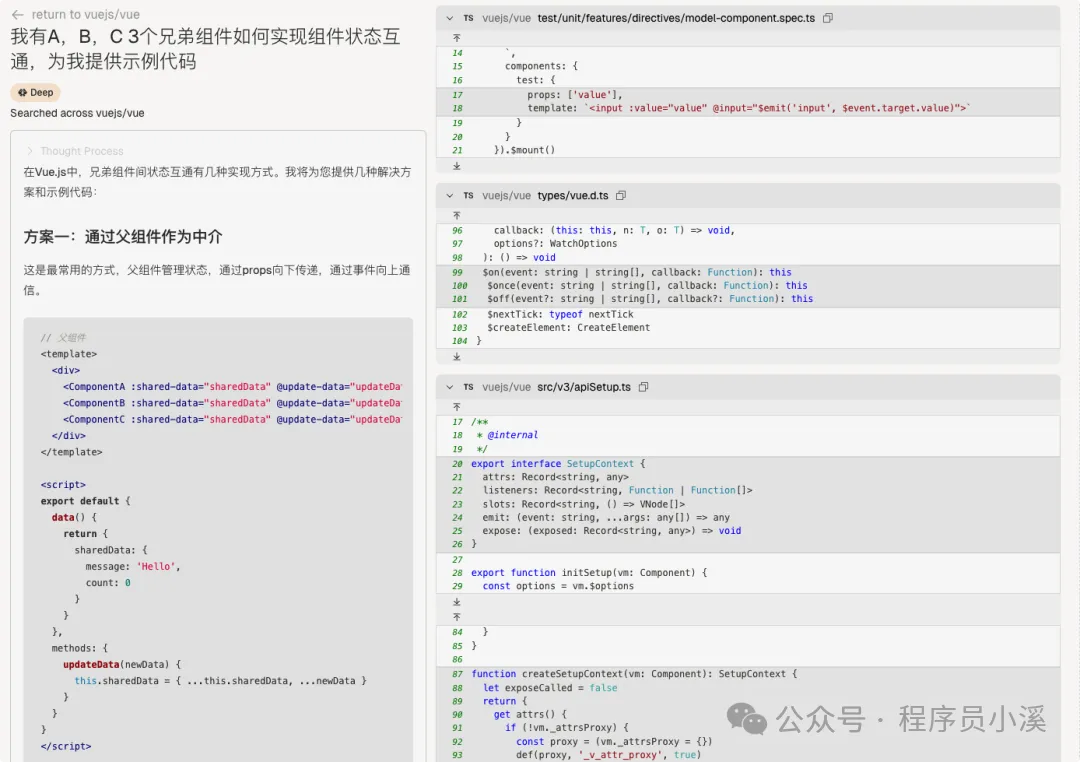Click the heading 方案一：通过父组件作为中介
This screenshot has height=762, width=1080.
tap(123, 237)
